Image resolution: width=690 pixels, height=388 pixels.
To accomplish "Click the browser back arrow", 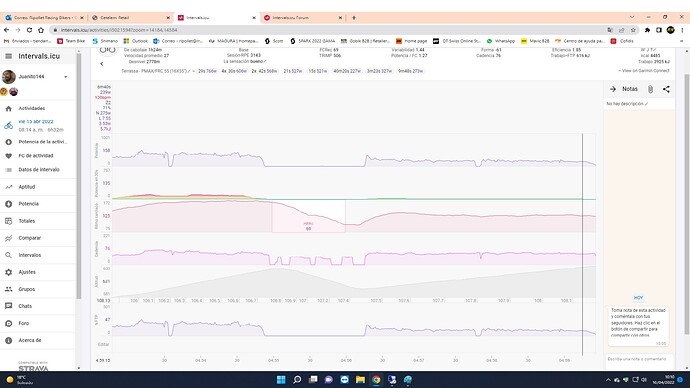I will click(6, 30).
